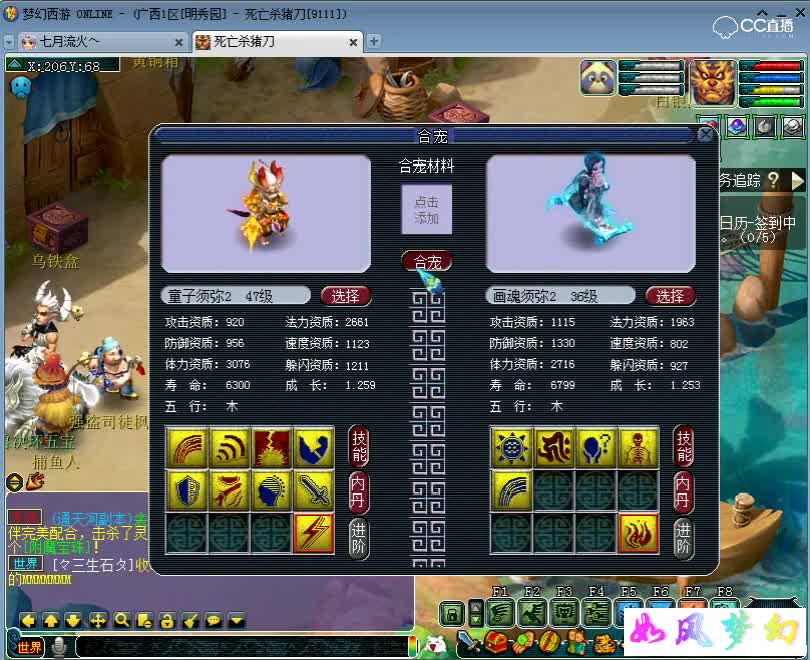Screen dimensions: 810x660
Task: Select the right pet's sun wheel skill icon
Action: pos(511,447)
